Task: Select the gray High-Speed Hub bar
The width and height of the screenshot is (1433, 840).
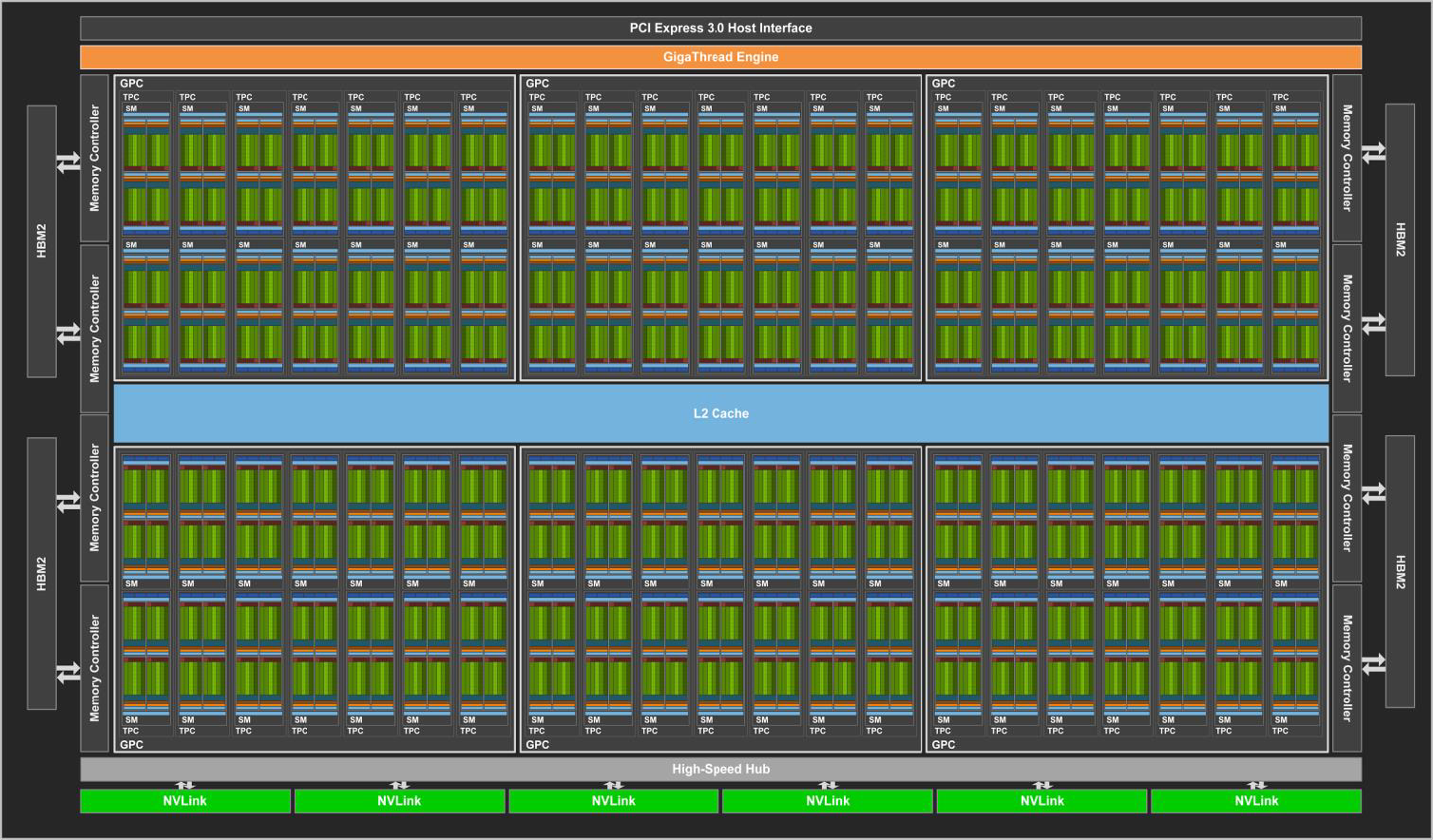Action: pos(720,769)
